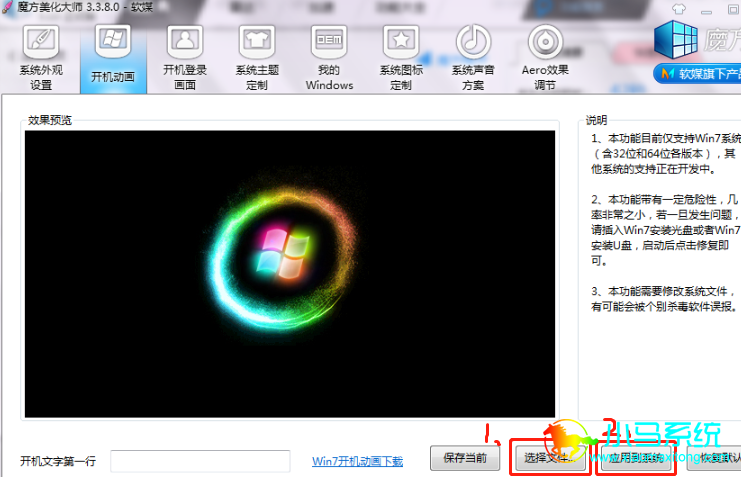Viewport: 741px width, 477px height.
Task: Open the Win7开机动画下载 link
Action: pos(357,461)
